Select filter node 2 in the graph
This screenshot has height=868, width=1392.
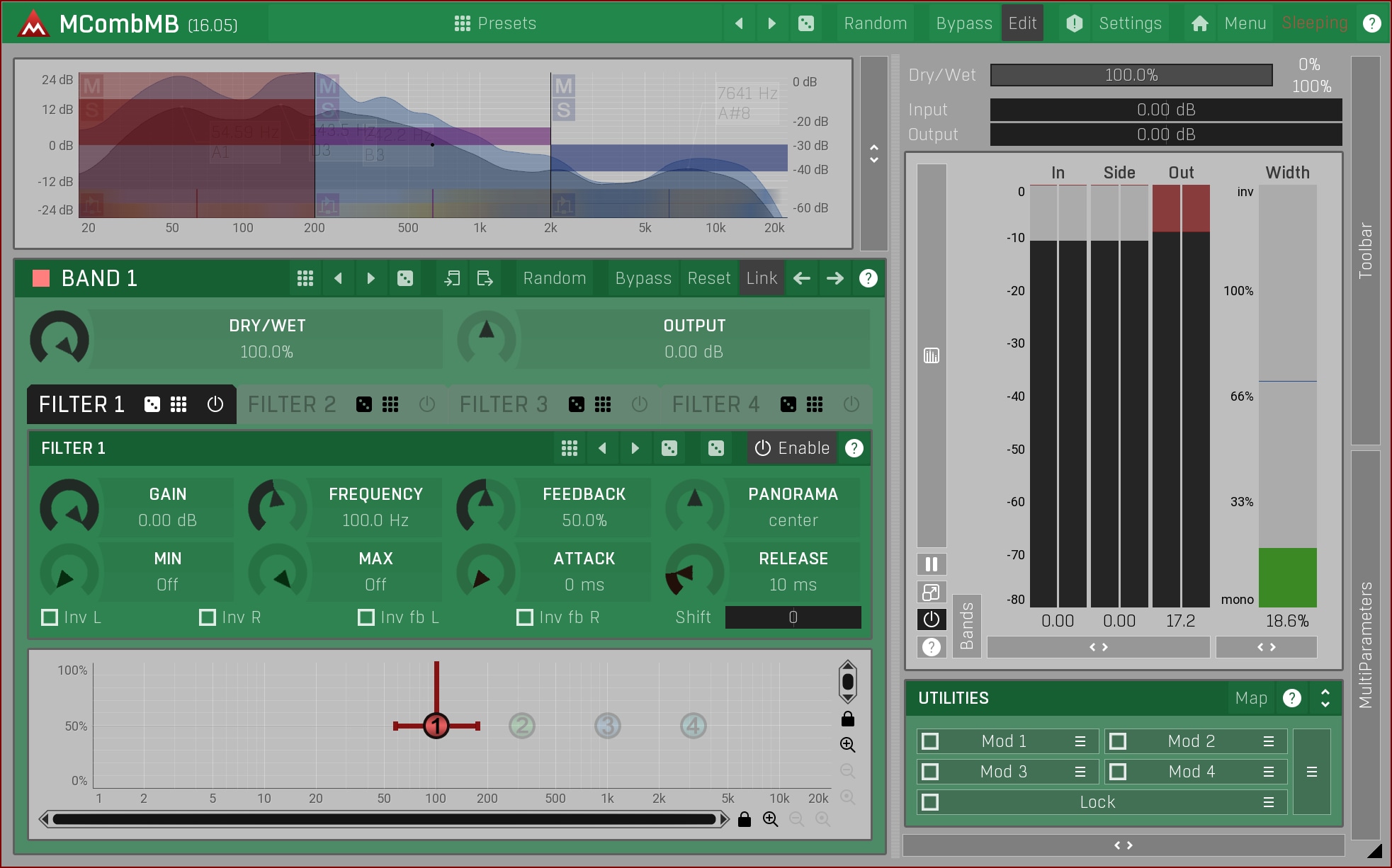point(522,726)
